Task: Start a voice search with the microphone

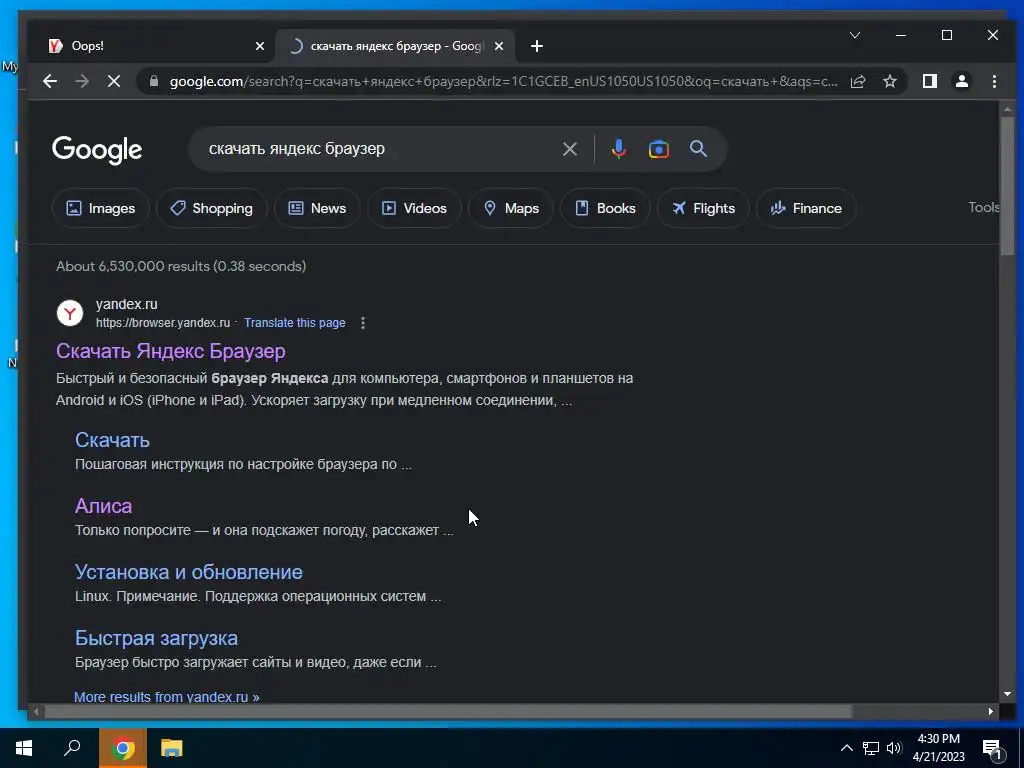Action: pos(618,149)
